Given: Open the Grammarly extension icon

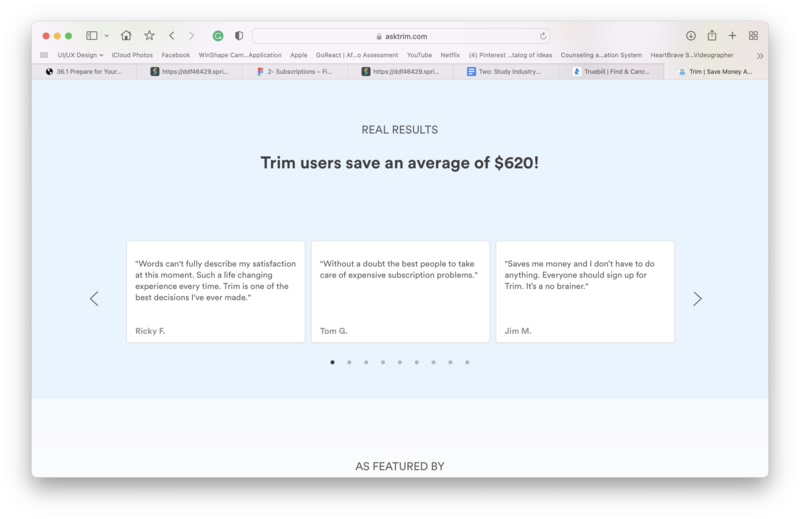Looking at the screenshot, I should 218,36.
